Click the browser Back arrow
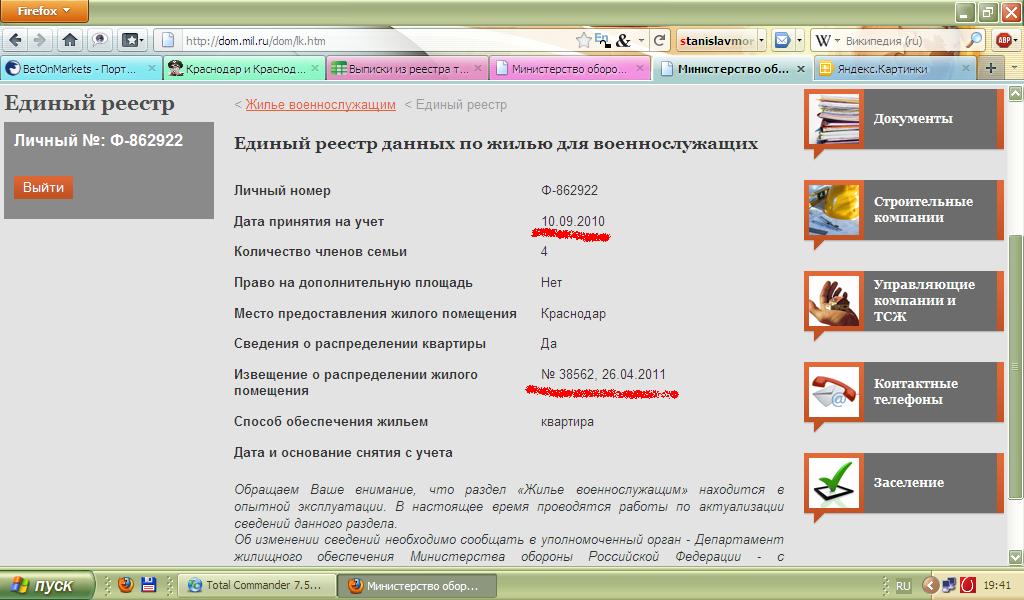The width and height of the screenshot is (1024, 600). click(x=16, y=40)
